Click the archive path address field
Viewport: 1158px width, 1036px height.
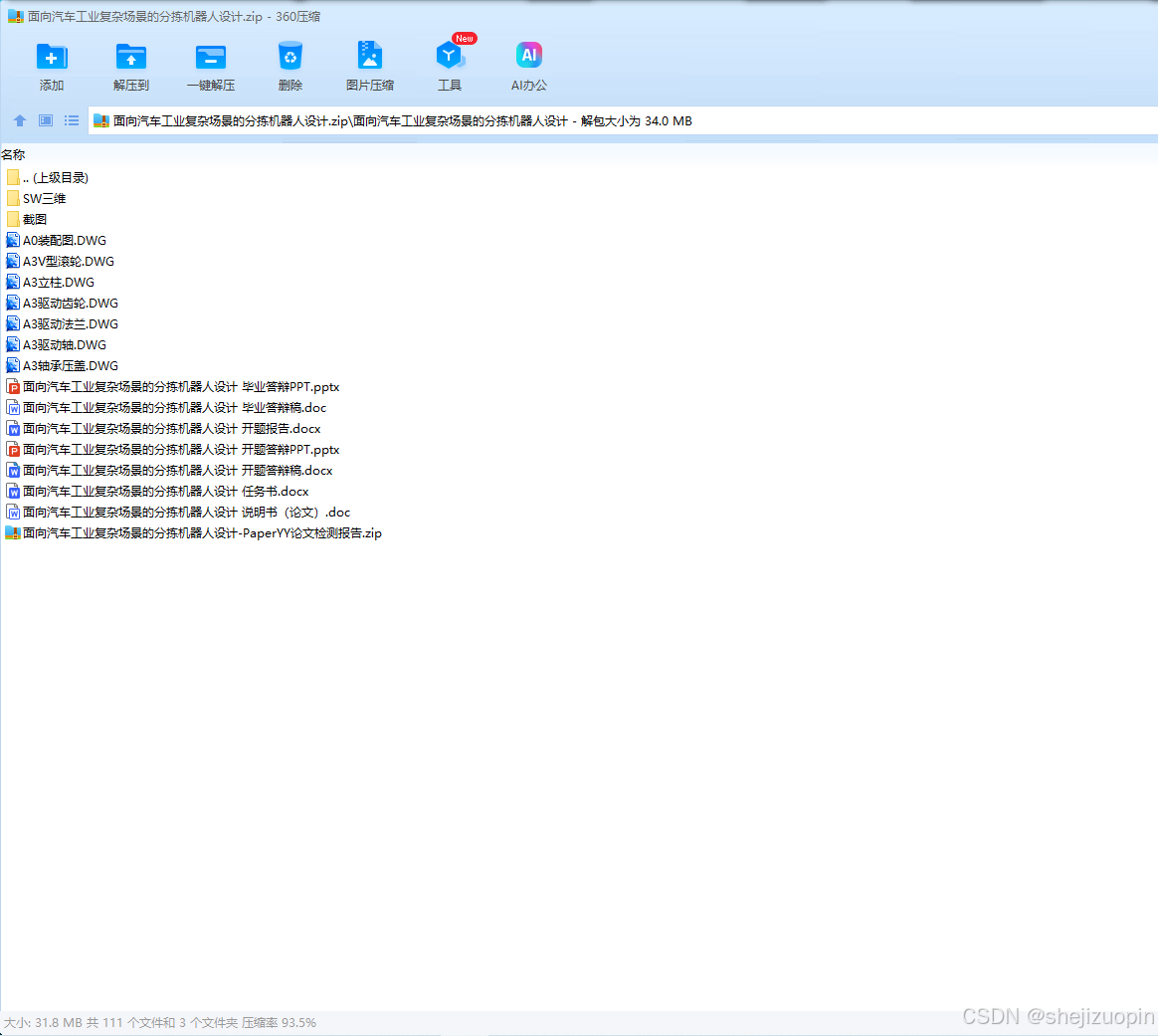(x=623, y=120)
